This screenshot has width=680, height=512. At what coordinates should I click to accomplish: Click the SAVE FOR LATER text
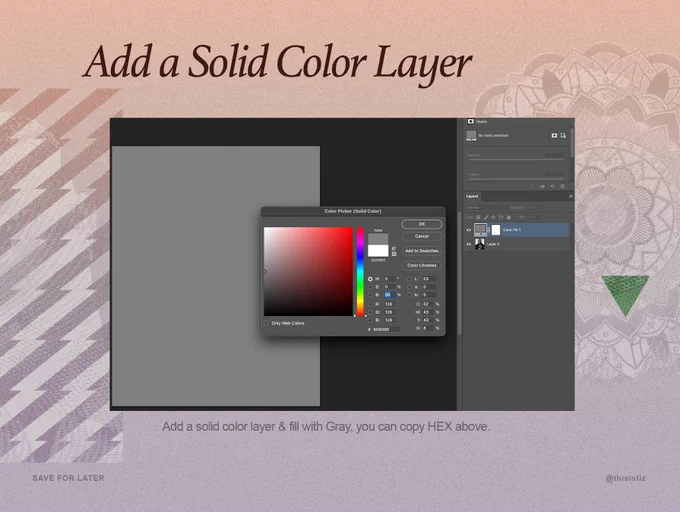pyautogui.click(x=68, y=478)
